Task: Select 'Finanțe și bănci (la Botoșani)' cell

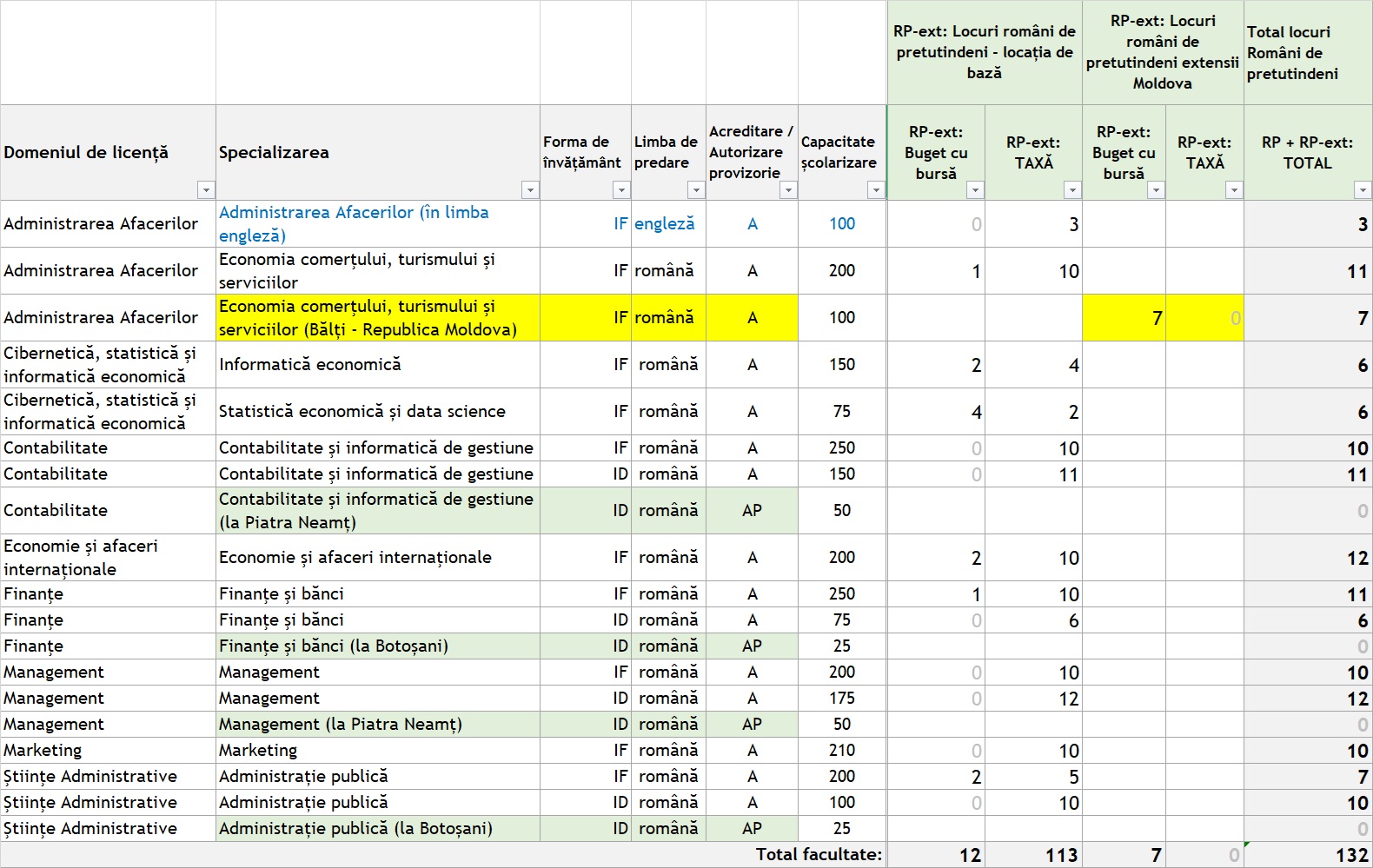Action: 378,646
